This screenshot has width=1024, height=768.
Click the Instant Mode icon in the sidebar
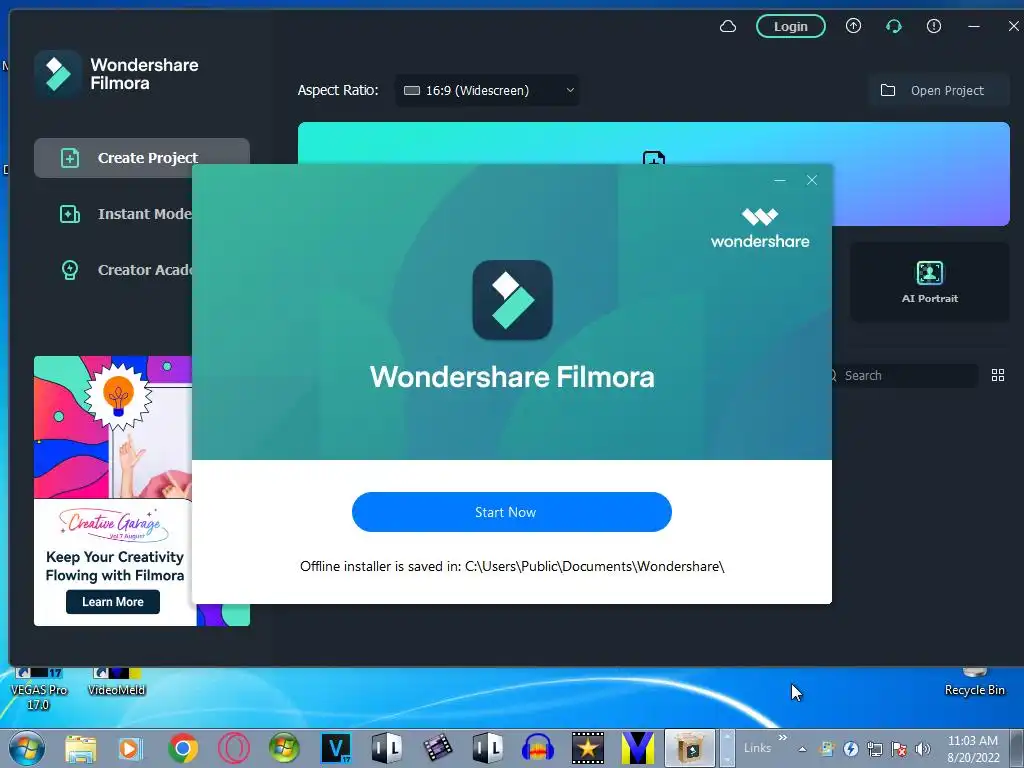[x=70, y=214]
